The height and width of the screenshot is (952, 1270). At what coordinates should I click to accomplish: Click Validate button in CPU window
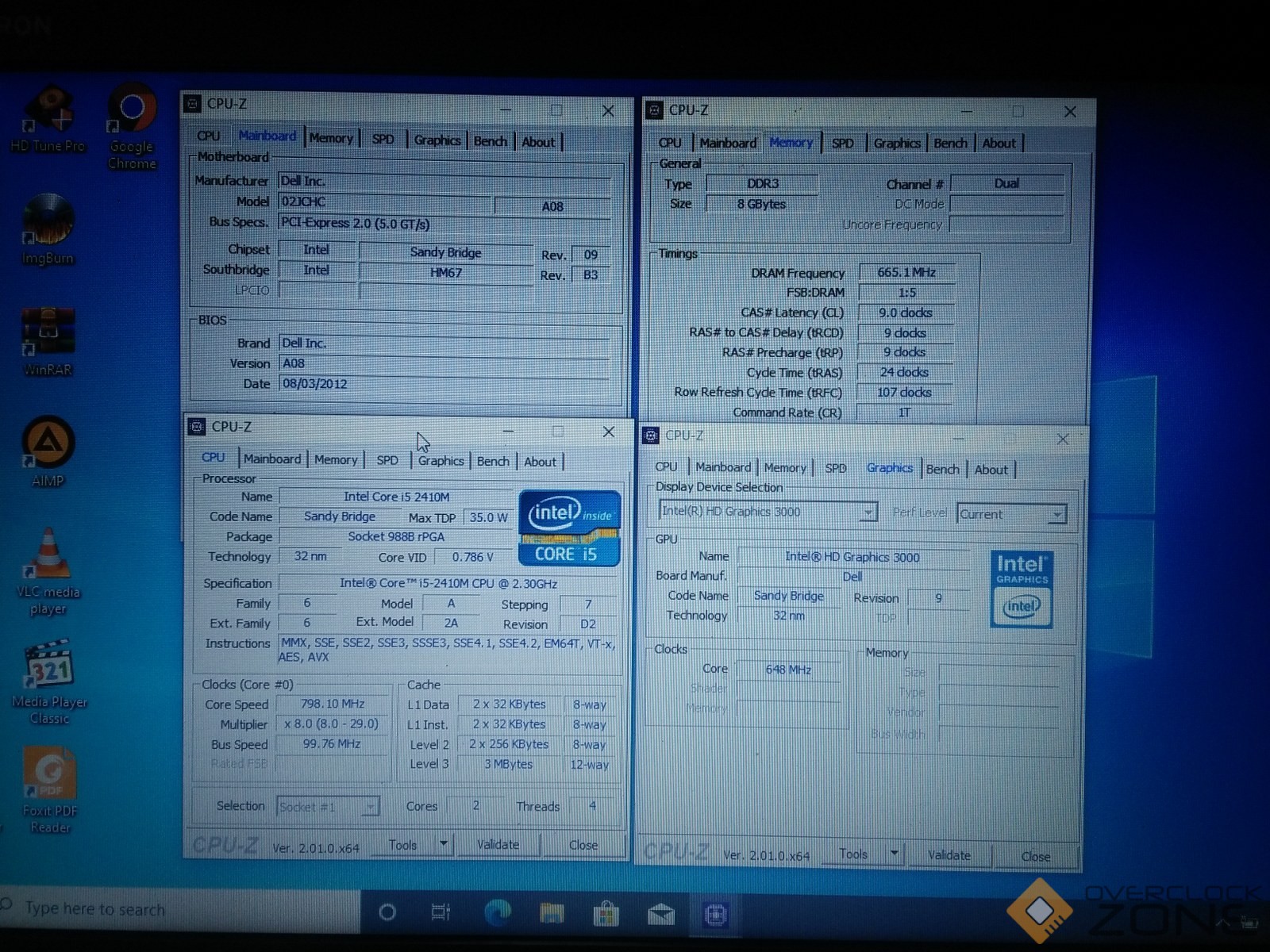pos(498,845)
